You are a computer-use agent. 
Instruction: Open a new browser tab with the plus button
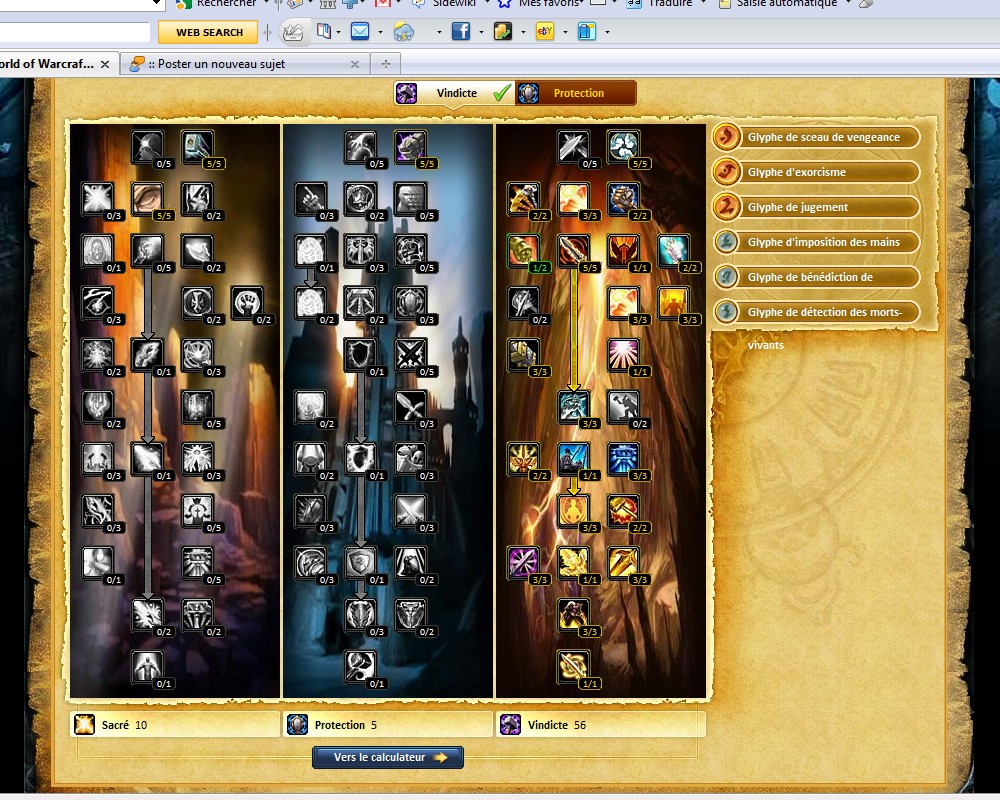[385, 64]
